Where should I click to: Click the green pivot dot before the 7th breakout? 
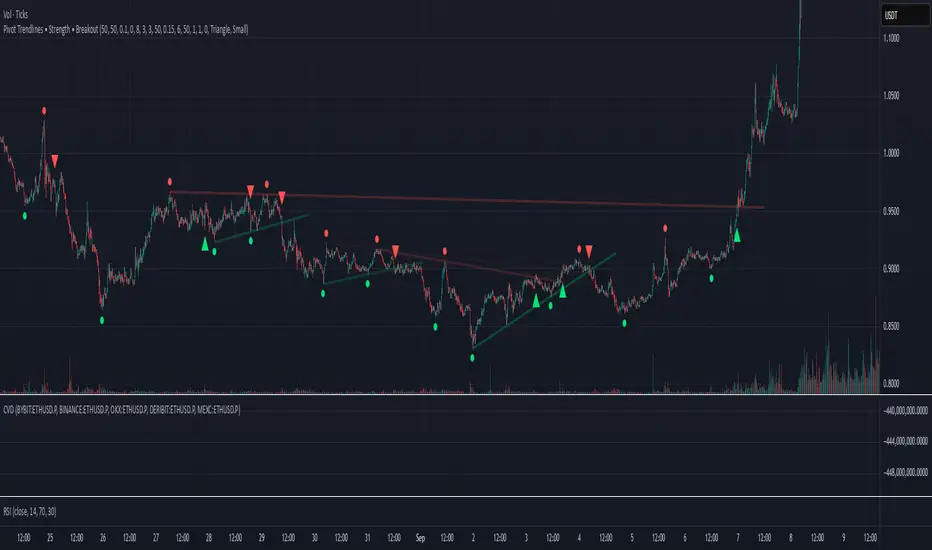pyautogui.click(x=711, y=278)
